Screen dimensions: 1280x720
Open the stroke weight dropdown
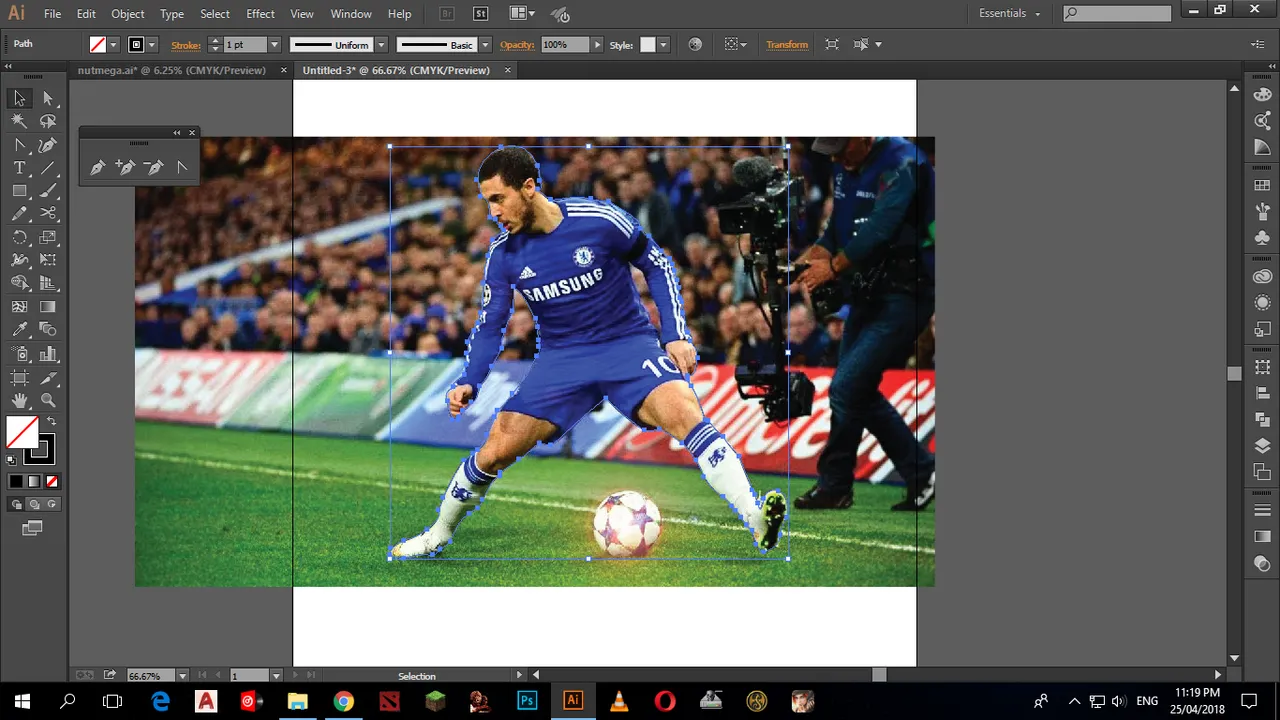point(274,45)
